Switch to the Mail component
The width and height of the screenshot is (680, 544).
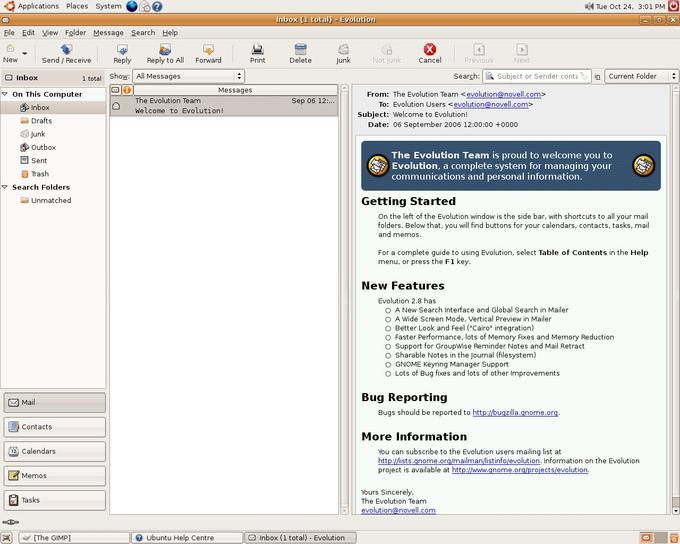pyautogui.click(x=55, y=403)
